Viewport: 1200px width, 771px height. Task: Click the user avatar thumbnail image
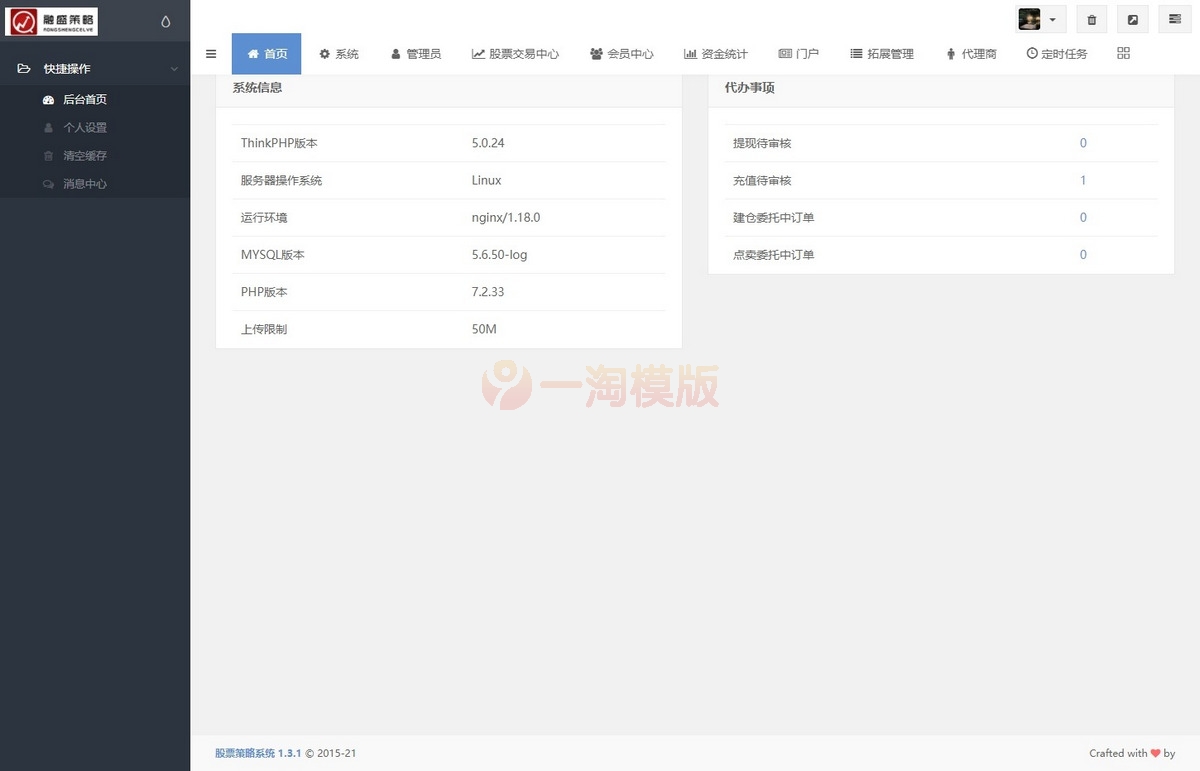[1029, 19]
